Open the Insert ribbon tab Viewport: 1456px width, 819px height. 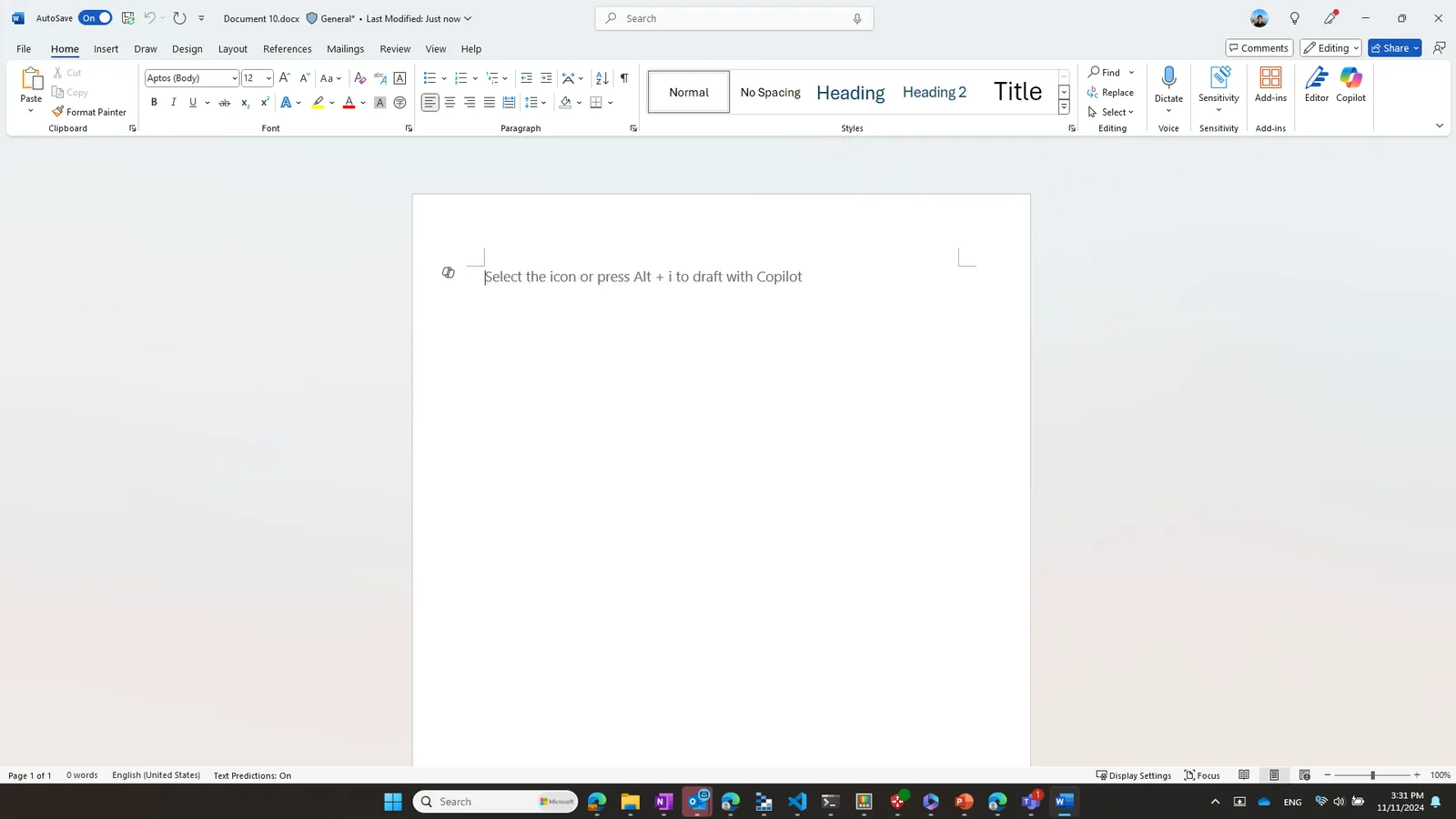(x=106, y=49)
